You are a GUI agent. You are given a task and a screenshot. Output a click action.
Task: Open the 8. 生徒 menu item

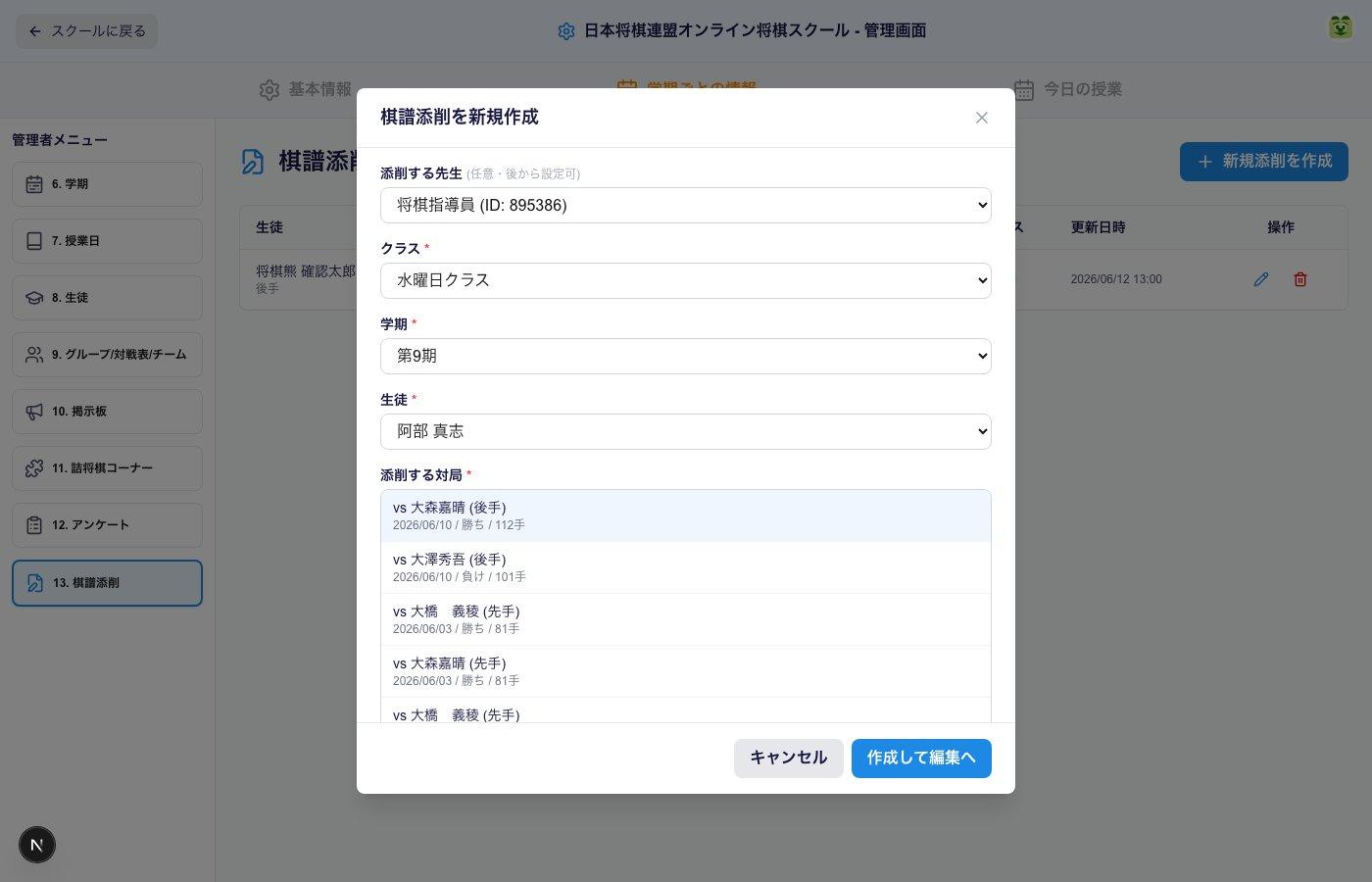tap(107, 298)
